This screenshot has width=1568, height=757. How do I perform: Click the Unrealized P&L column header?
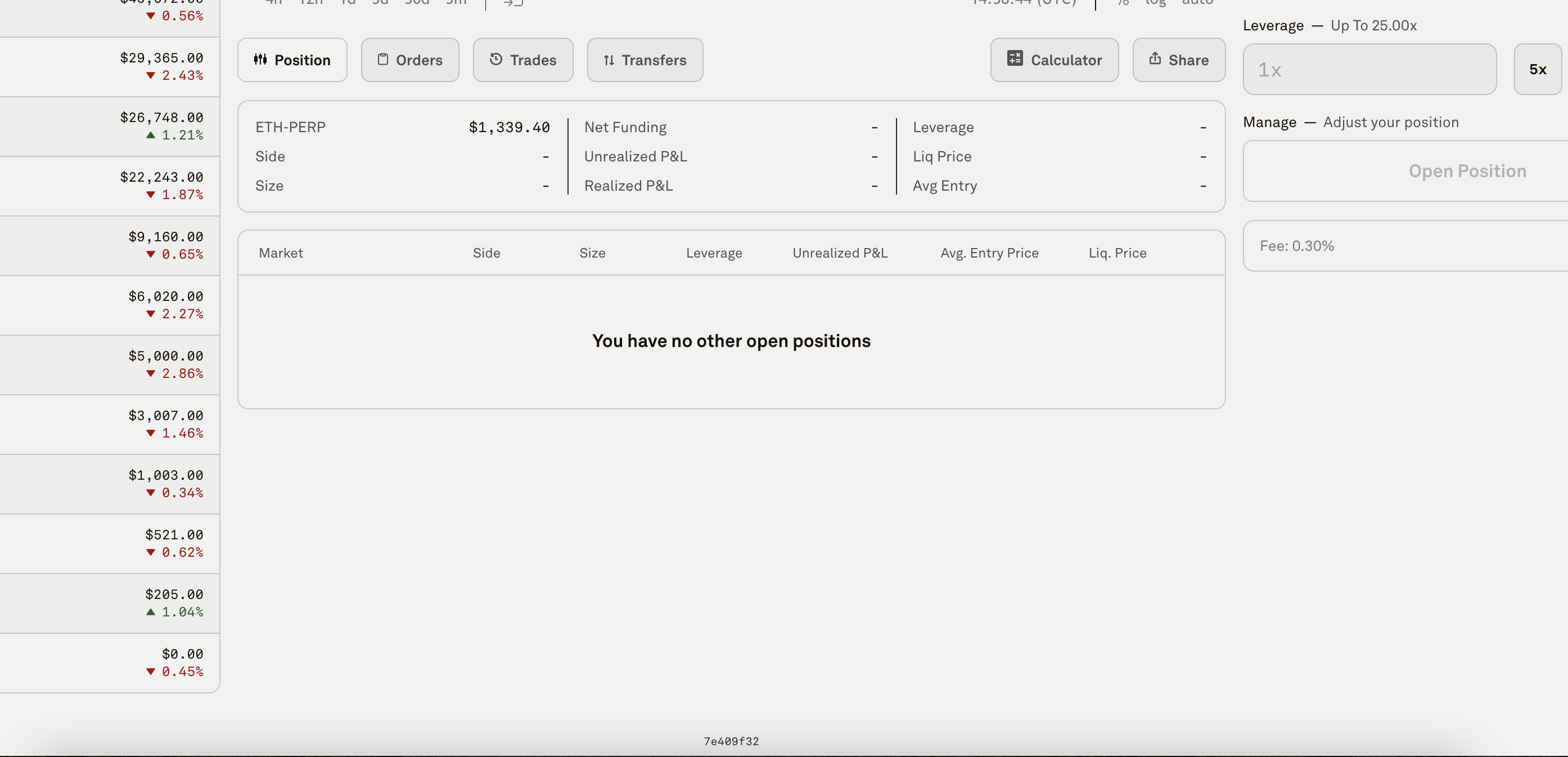839,253
